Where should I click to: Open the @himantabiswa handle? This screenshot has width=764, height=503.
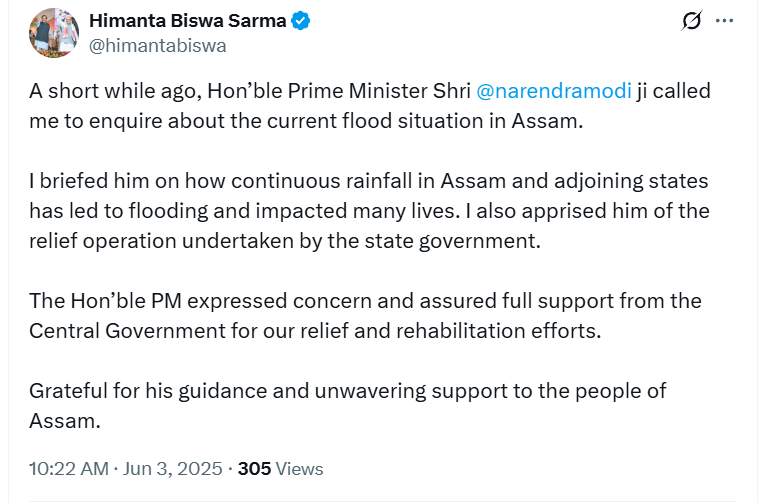tap(157, 45)
